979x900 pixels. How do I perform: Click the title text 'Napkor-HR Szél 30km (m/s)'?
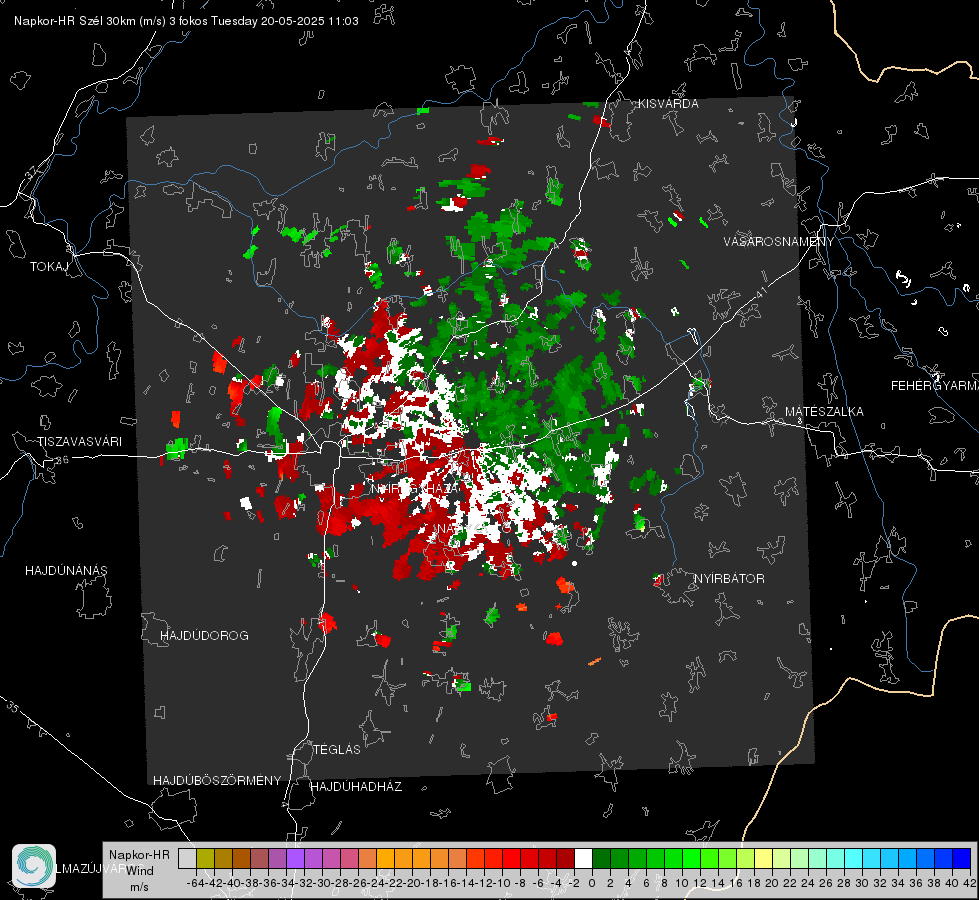90,21
